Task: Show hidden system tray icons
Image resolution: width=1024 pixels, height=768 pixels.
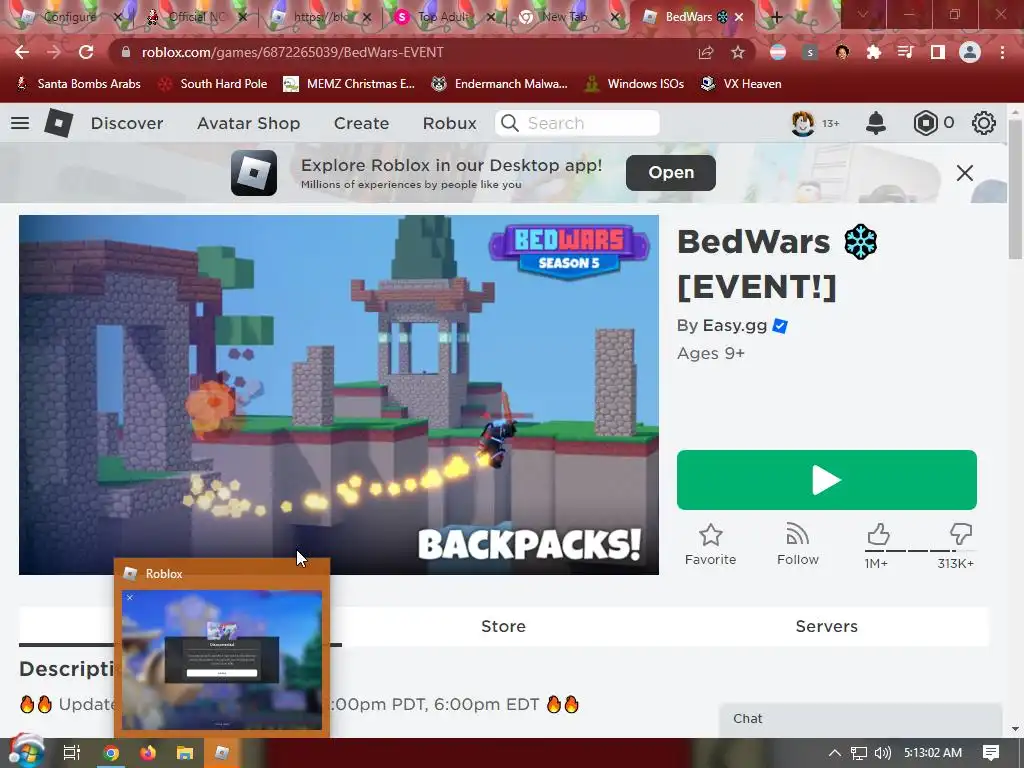Action: pos(835,753)
